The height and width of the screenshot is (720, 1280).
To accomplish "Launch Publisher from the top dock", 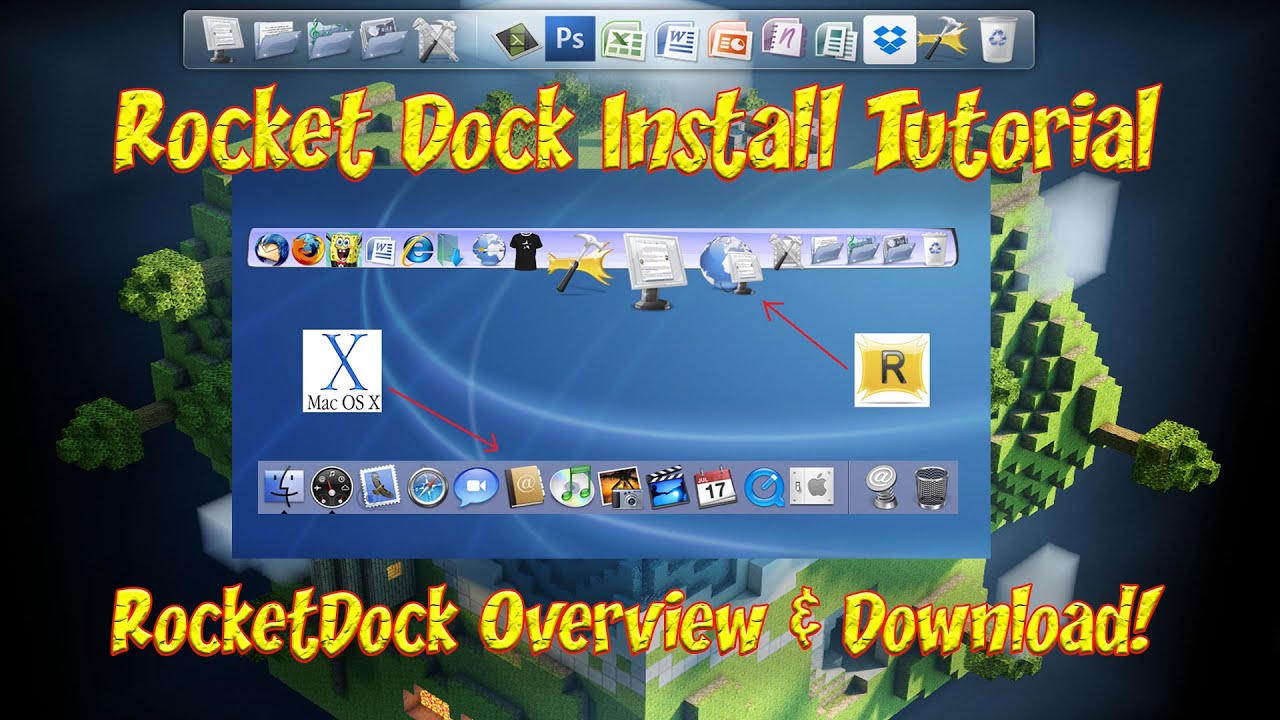I will pyautogui.click(x=836, y=40).
